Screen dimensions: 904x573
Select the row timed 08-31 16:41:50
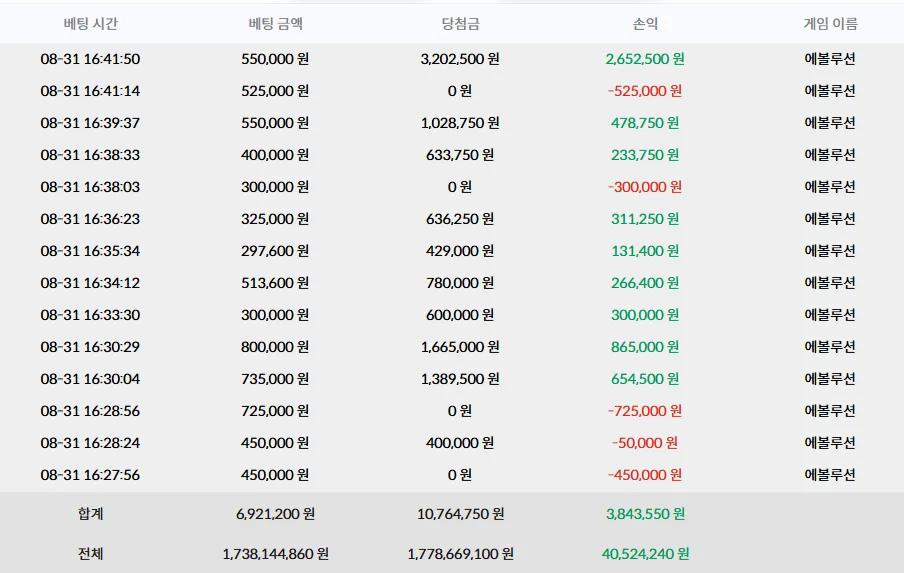[452, 59]
